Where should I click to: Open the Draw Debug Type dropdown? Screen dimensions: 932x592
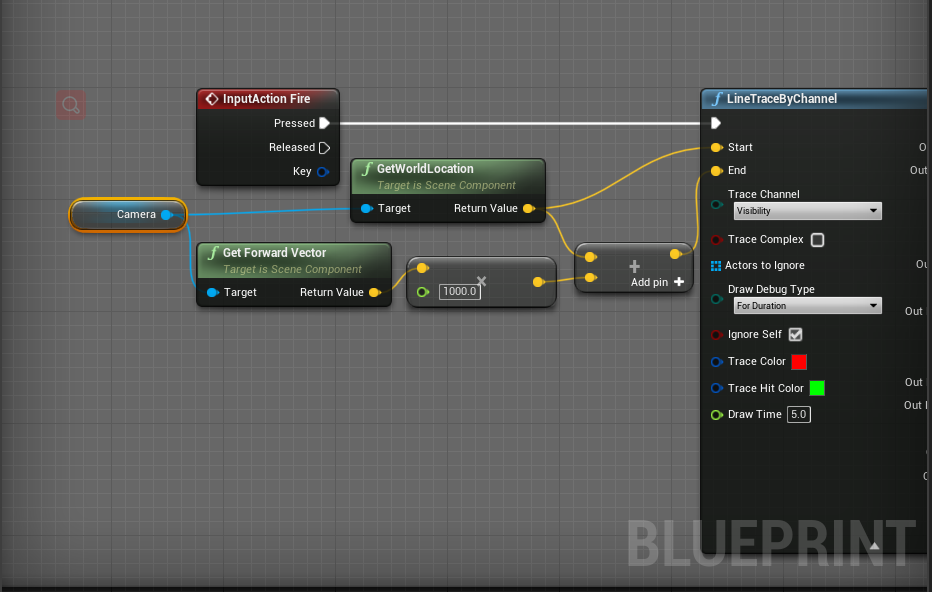(807, 305)
